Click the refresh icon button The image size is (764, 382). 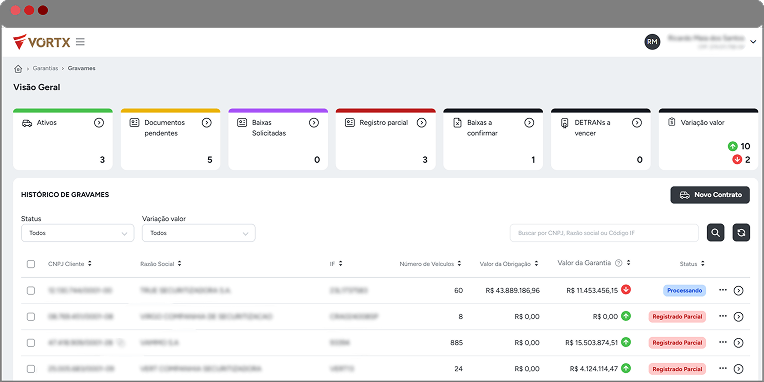[x=741, y=233]
